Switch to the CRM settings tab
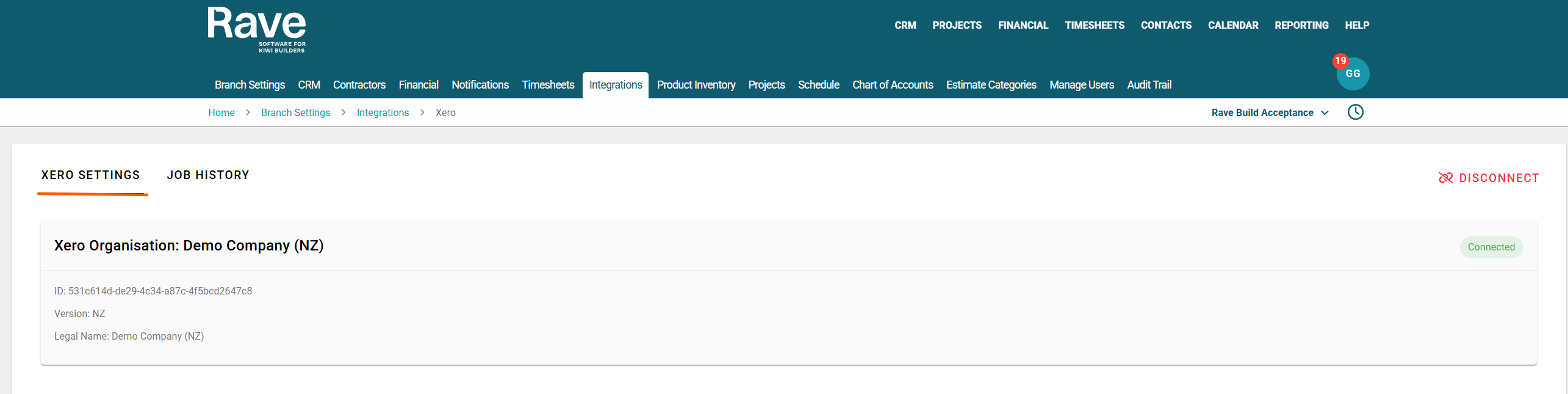1568x394 pixels. [x=309, y=85]
